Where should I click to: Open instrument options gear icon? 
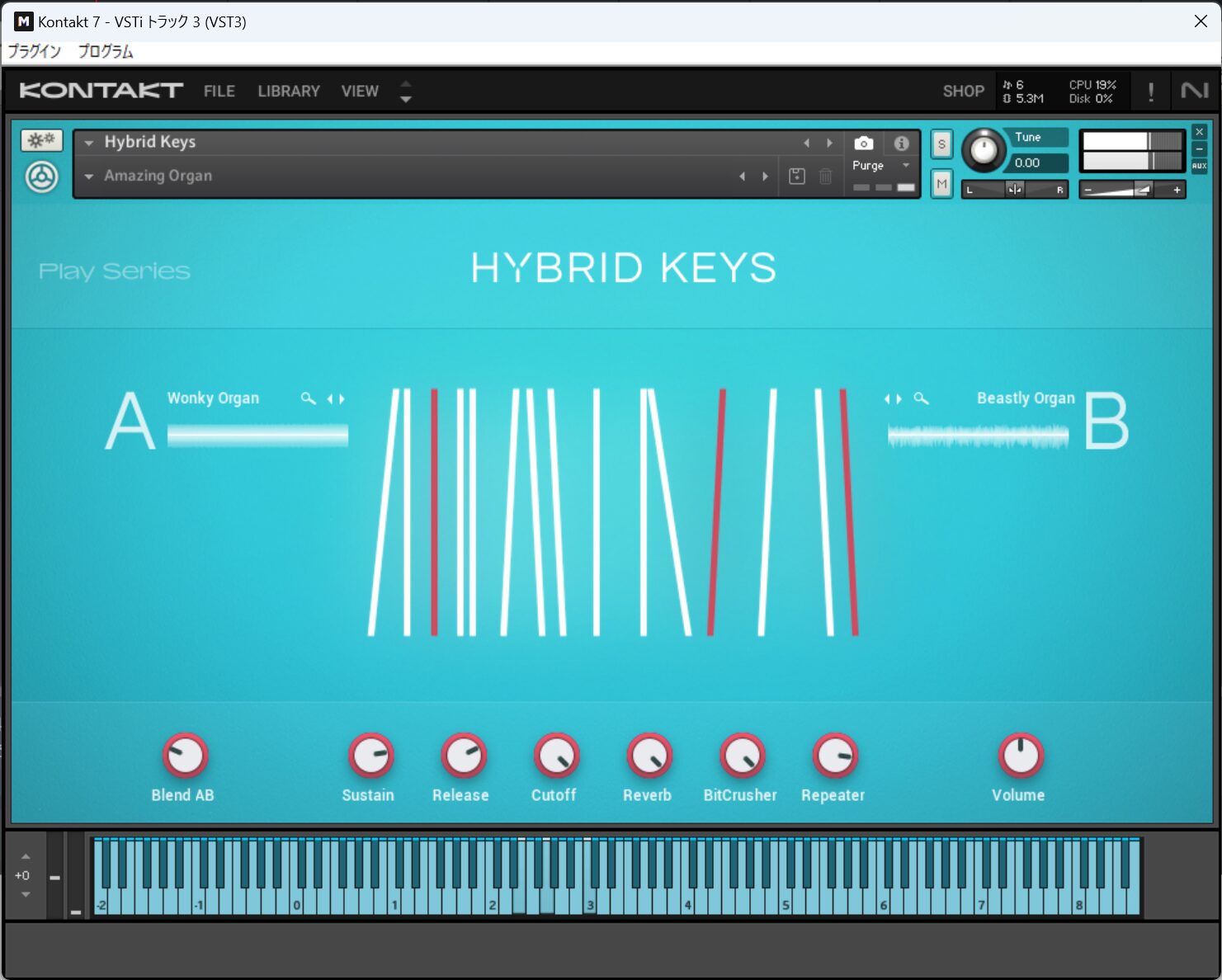tap(41, 140)
